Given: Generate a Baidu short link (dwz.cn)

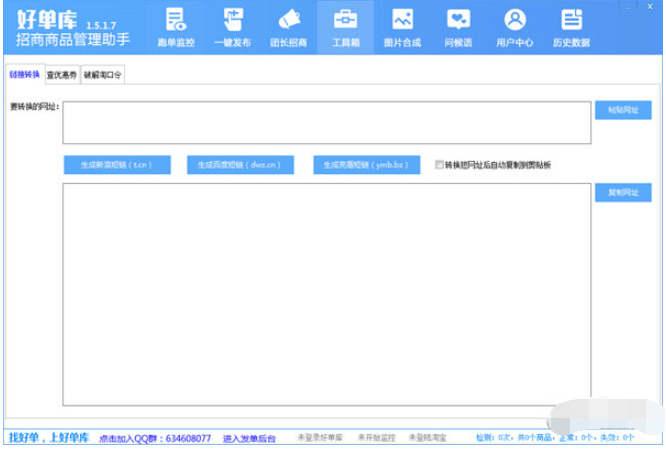Looking at the screenshot, I should coord(240,165).
